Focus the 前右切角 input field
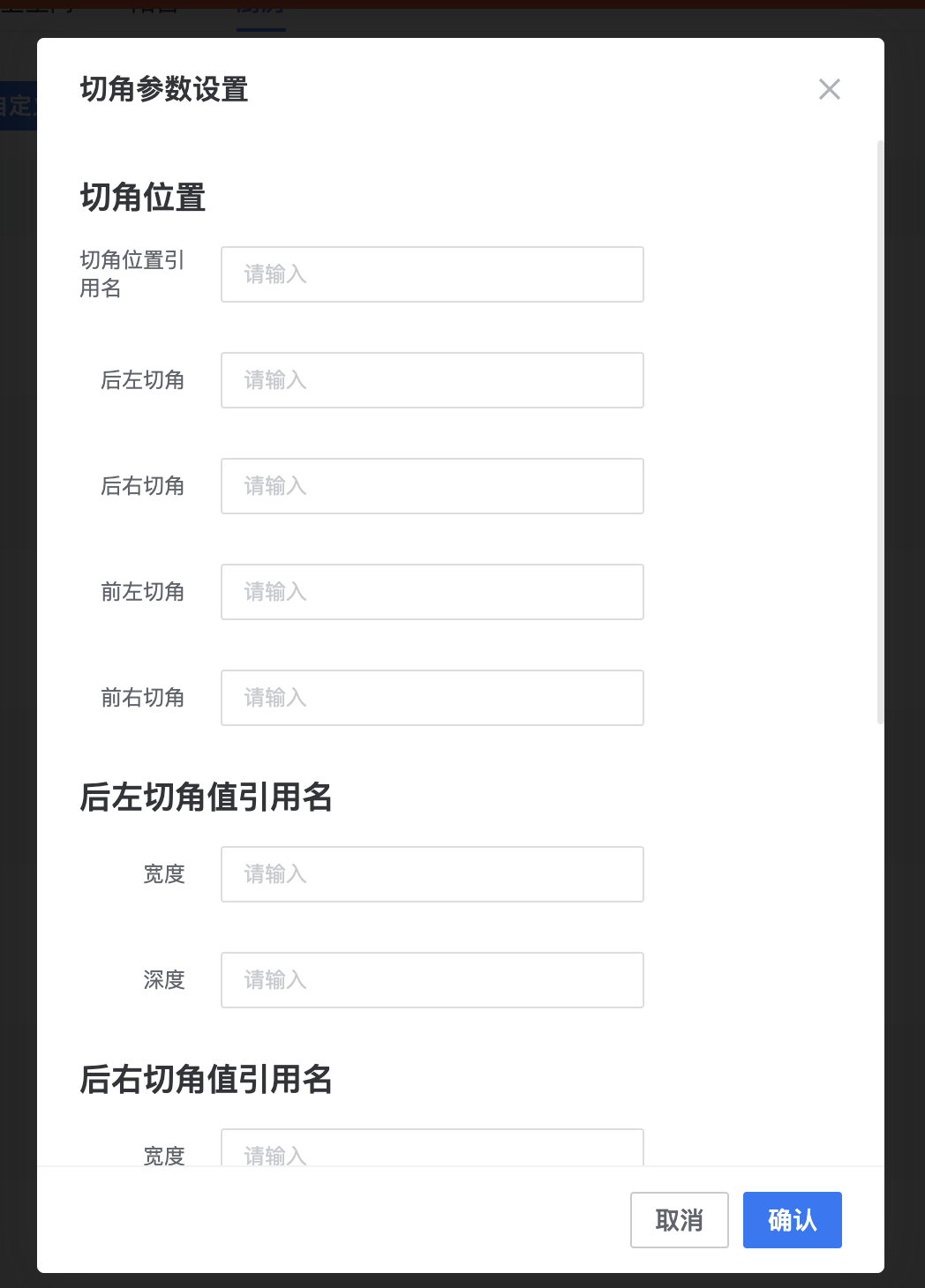This screenshot has height=1288, width=925. pos(432,698)
